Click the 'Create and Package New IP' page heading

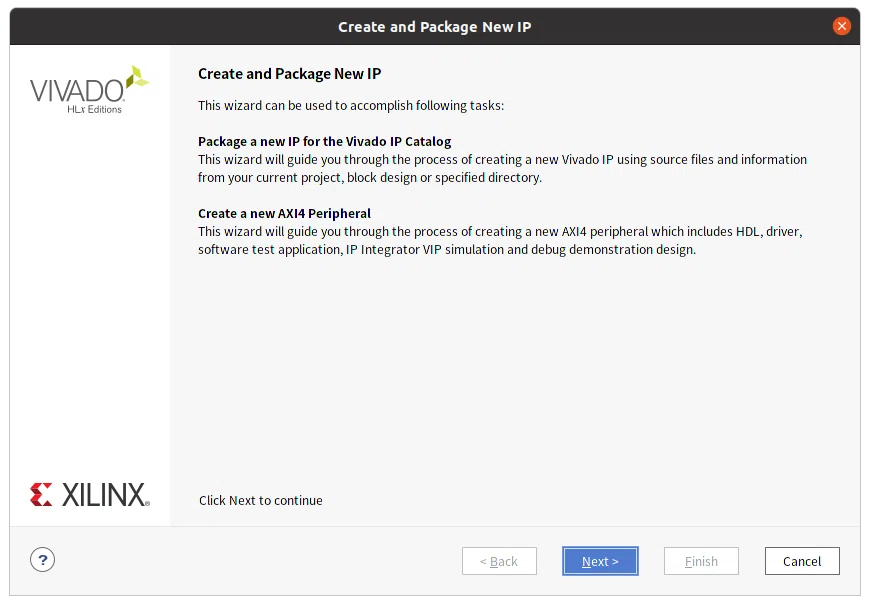point(290,74)
